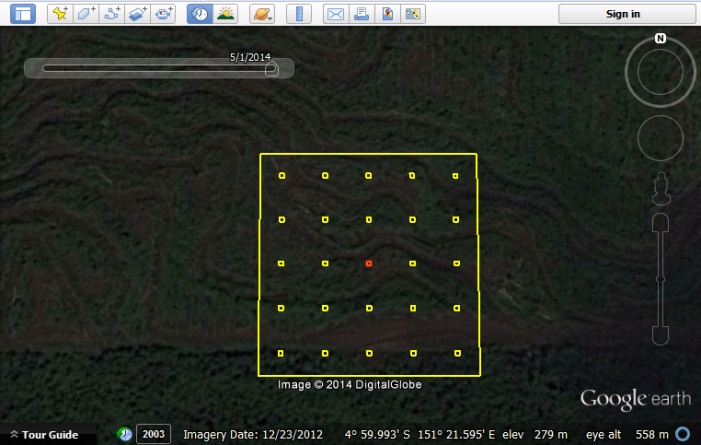Select the Add Path tool

tap(112, 14)
